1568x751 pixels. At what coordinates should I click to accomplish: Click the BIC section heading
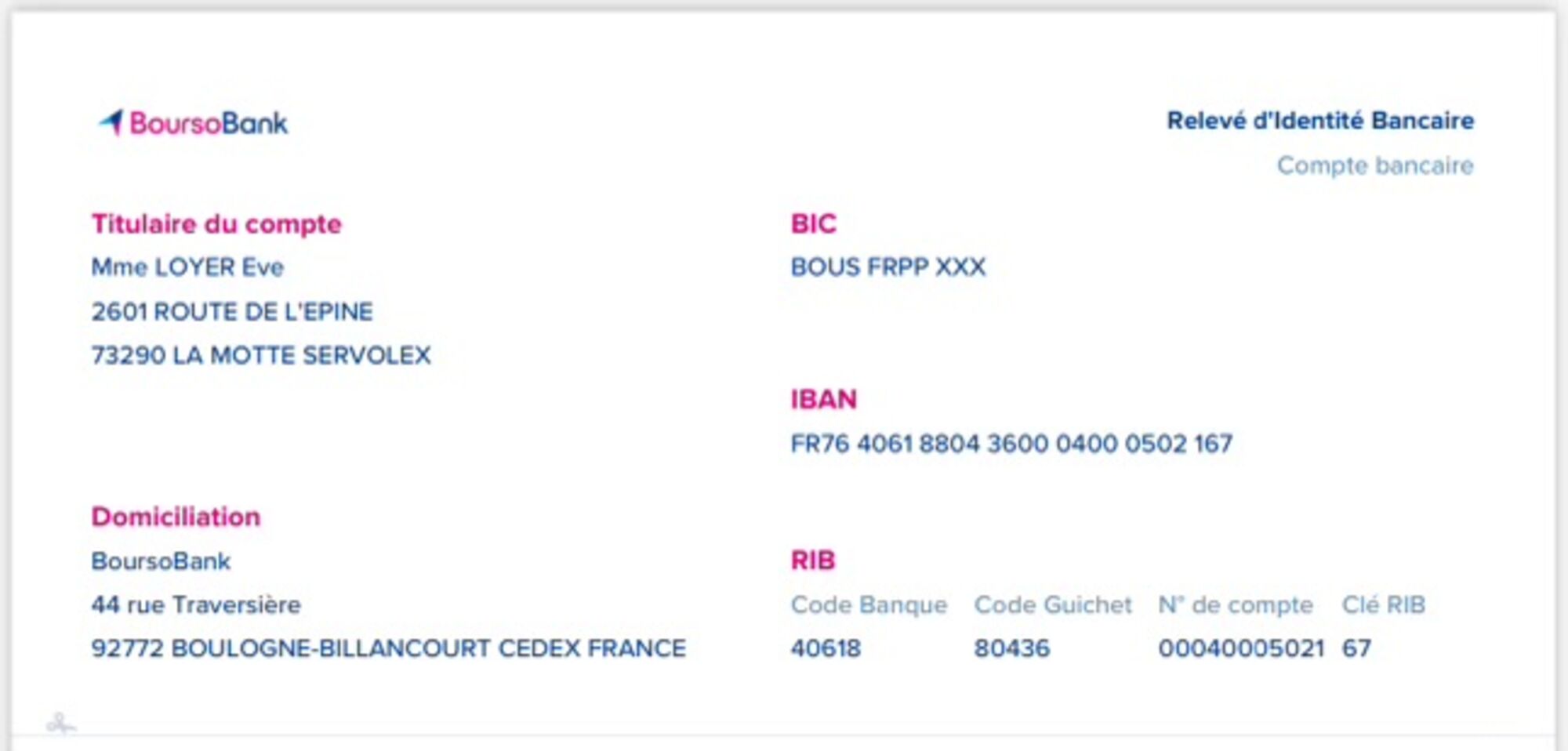click(x=813, y=224)
